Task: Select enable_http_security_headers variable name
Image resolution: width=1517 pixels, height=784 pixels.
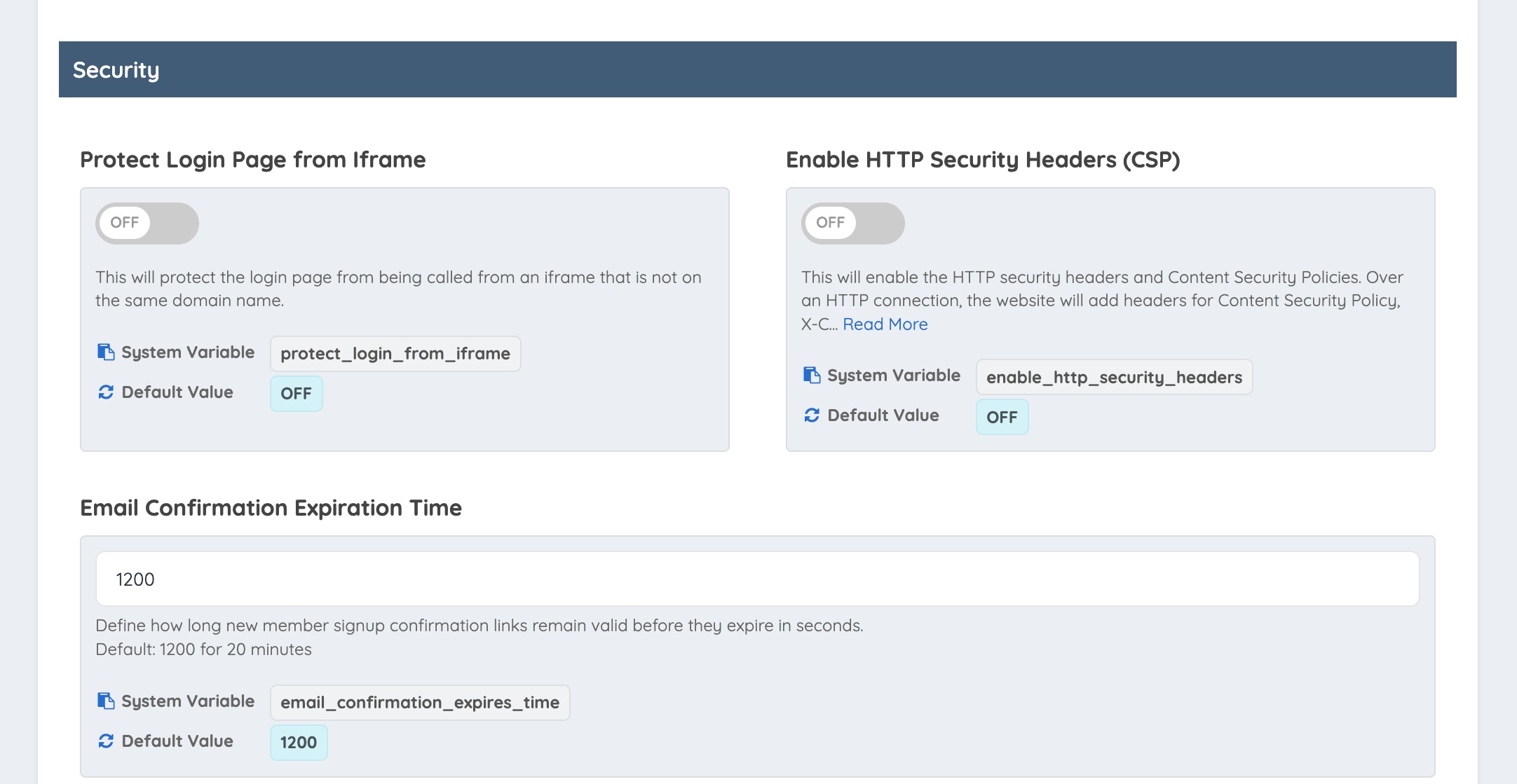Action: (x=1114, y=378)
